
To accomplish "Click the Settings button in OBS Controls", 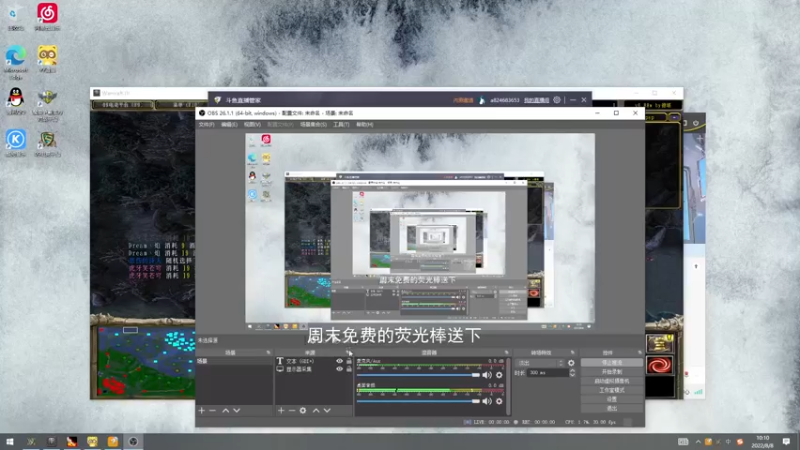I will click(611, 399).
